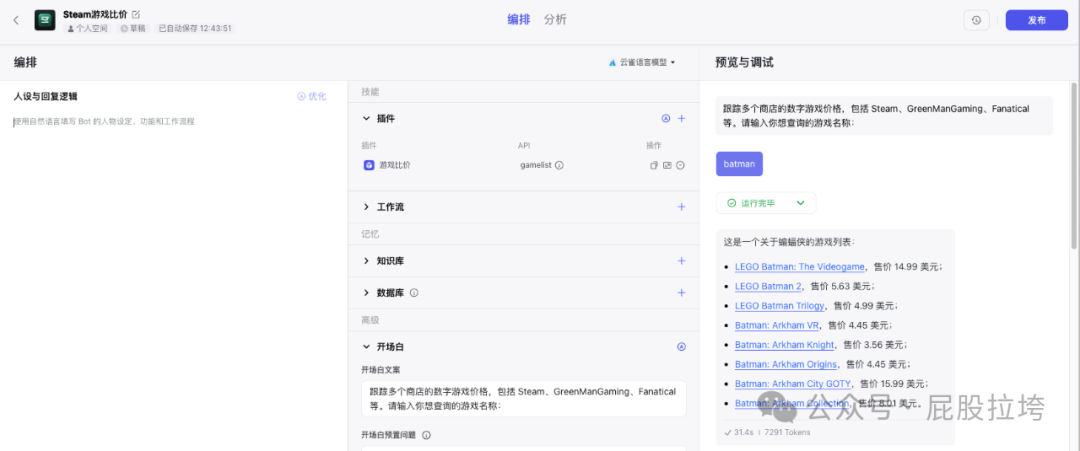Remove the 游戏比价 plugin with minus icon

tap(680, 165)
